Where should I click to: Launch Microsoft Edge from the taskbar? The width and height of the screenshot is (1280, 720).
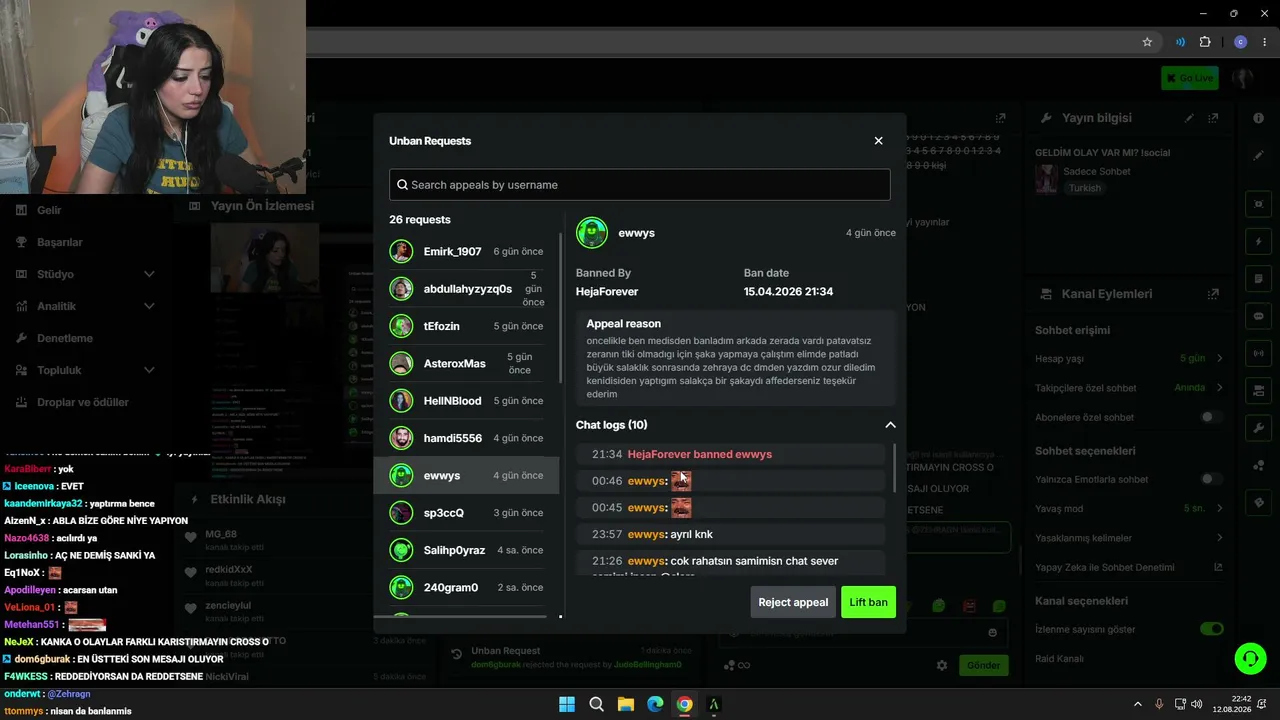click(x=655, y=704)
